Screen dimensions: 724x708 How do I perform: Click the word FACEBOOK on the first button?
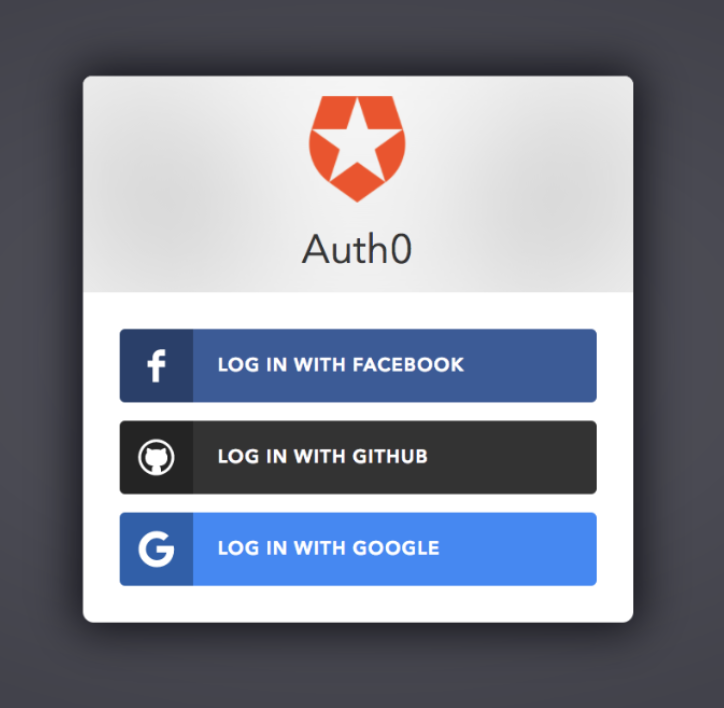coord(408,365)
